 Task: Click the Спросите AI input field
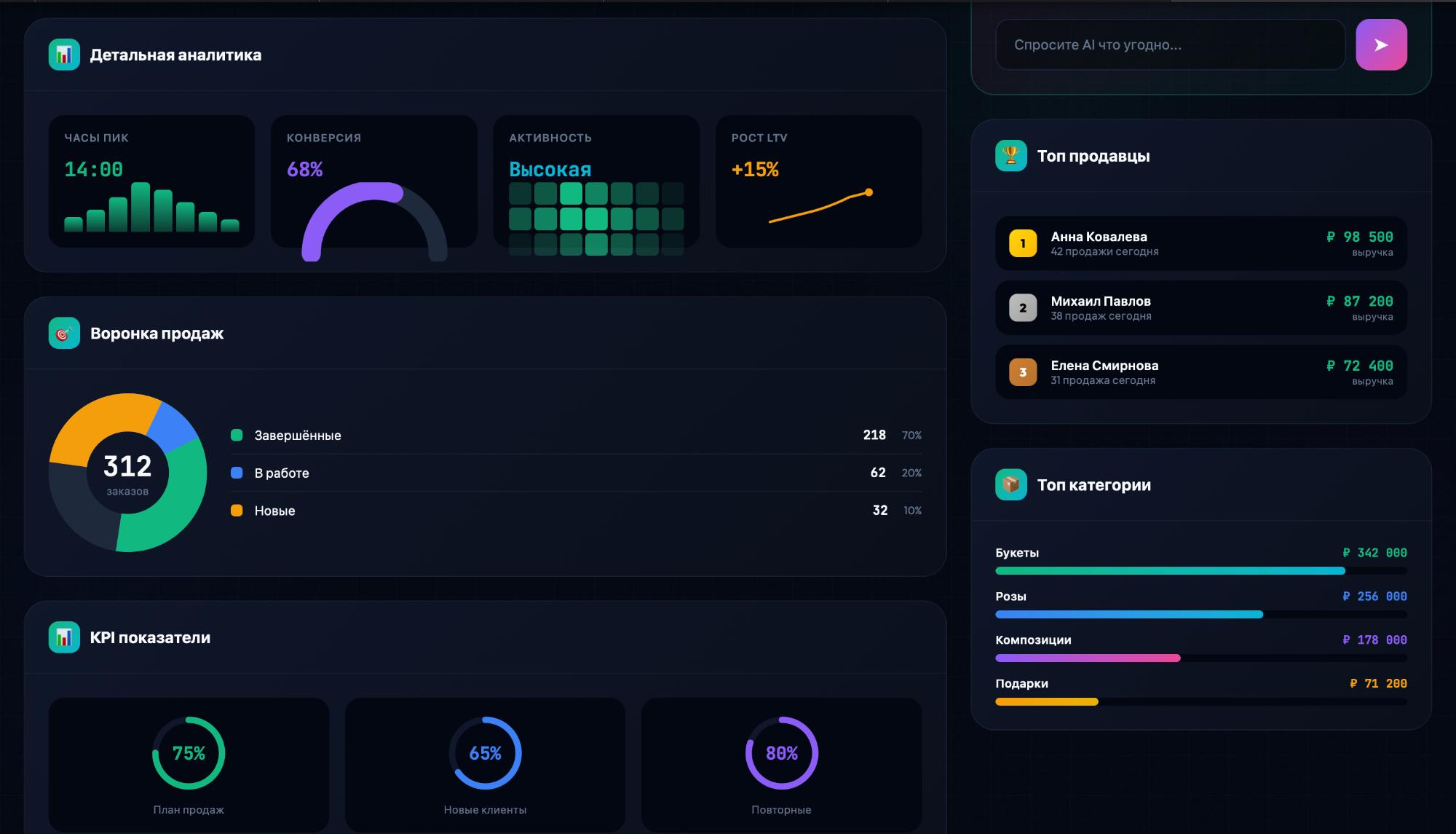[x=1170, y=44]
